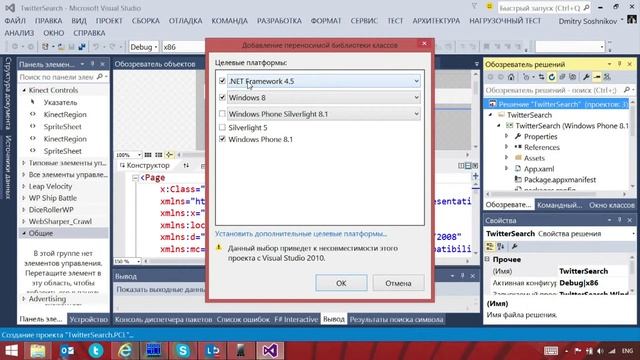The width and height of the screenshot is (640, 360).
Task: Check the Silverlight 5 checkbox
Action: [x=222, y=127]
